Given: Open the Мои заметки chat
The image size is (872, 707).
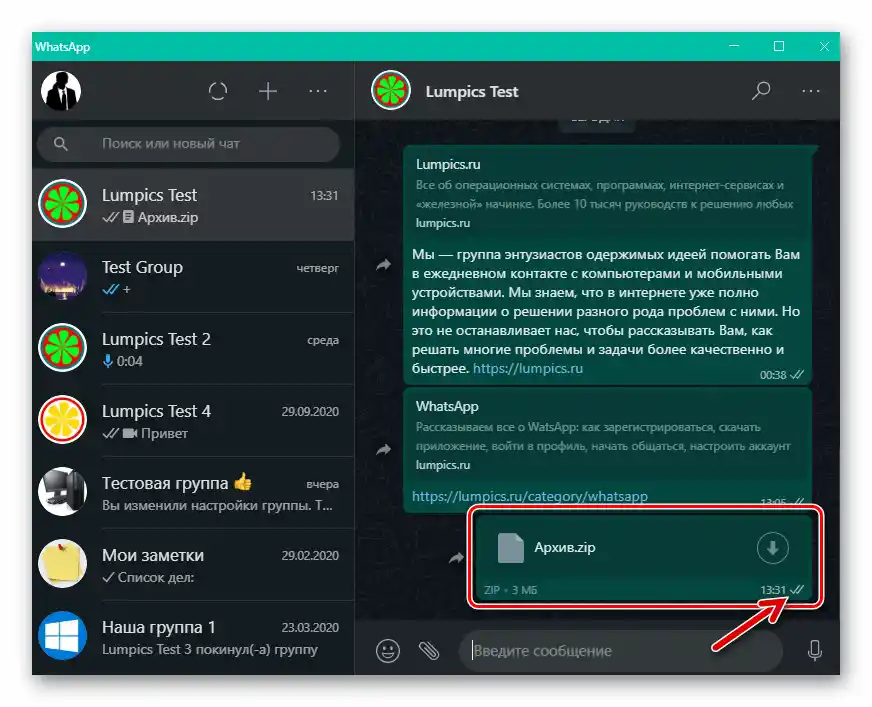Looking at the screenshot, I should 193,565.
